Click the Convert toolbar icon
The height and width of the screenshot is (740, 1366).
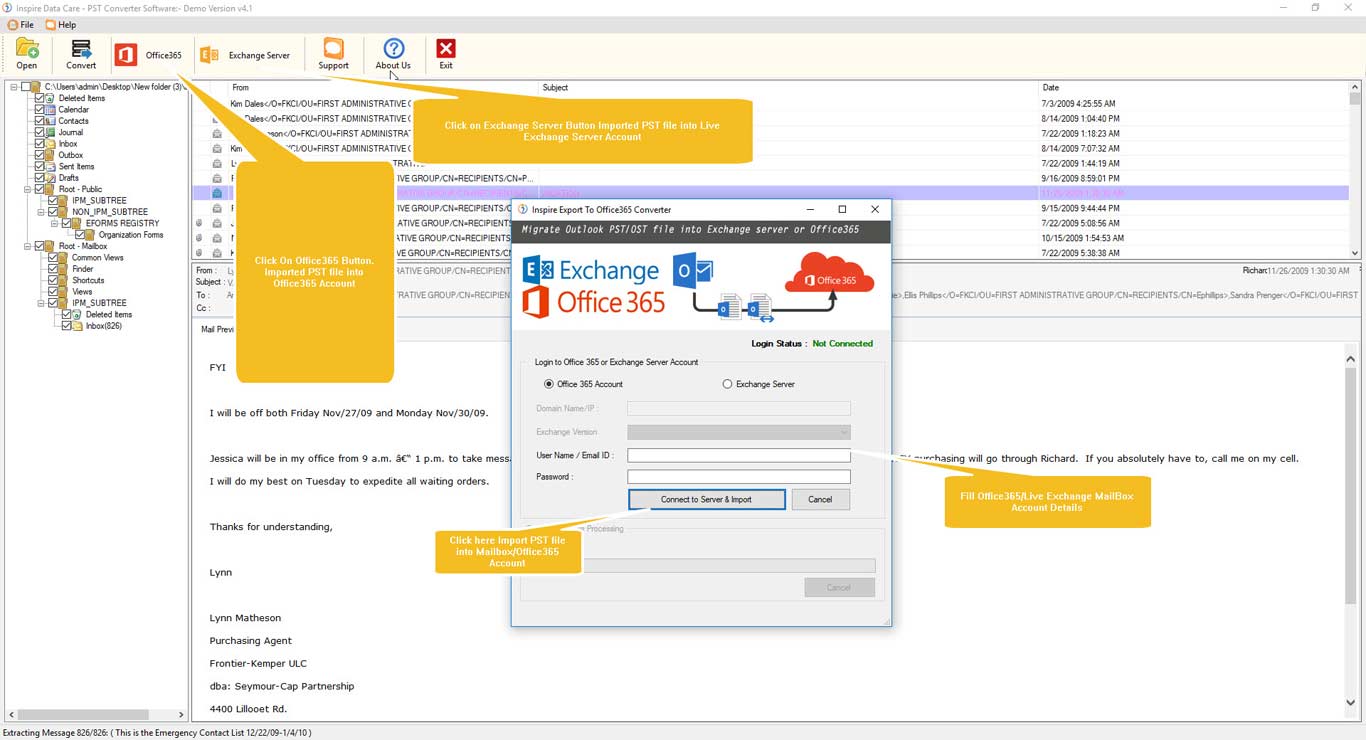[81, 48]
